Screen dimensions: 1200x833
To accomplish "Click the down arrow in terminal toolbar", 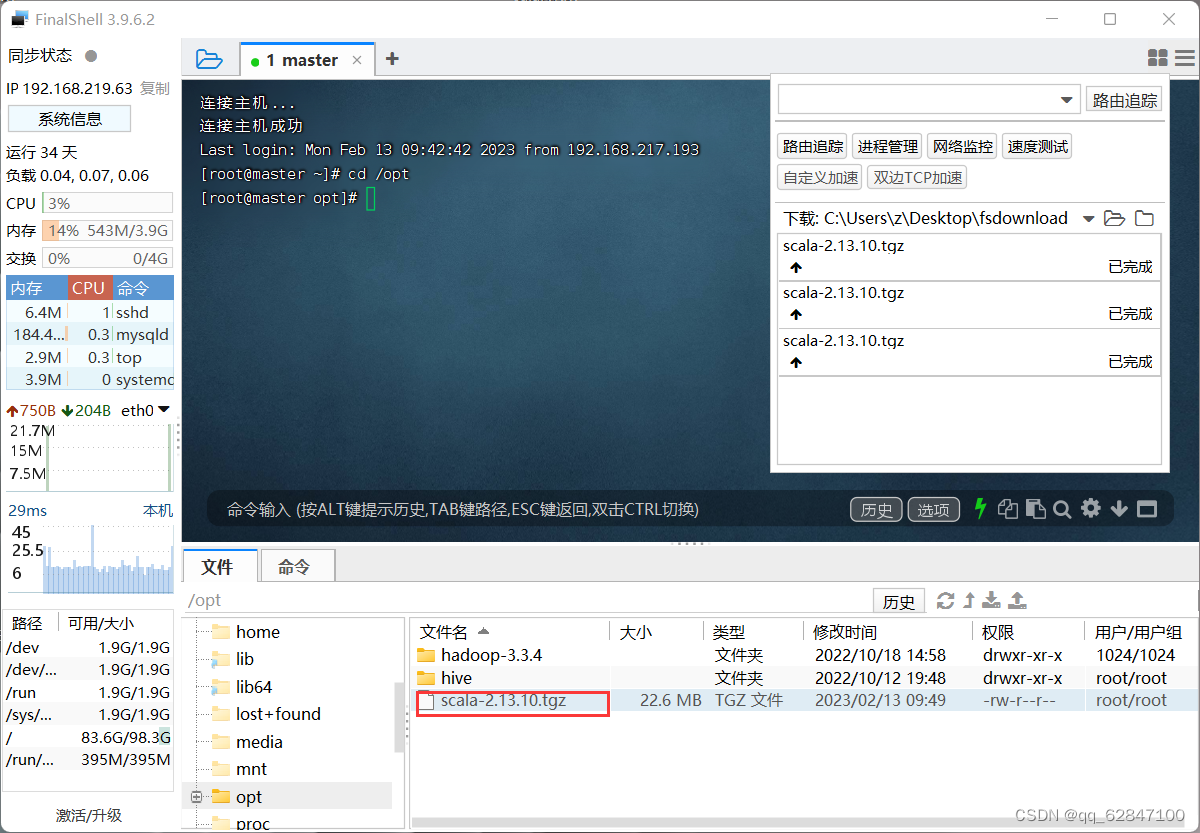I will point(1119,509).
